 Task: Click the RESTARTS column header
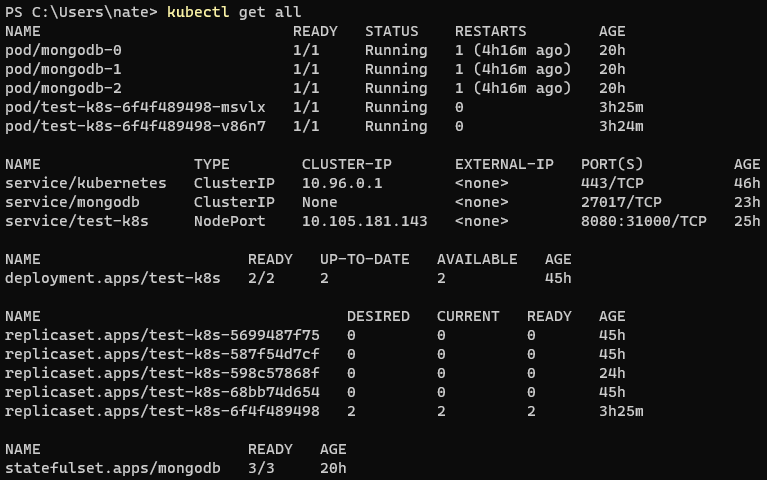(x=491, y=31)
